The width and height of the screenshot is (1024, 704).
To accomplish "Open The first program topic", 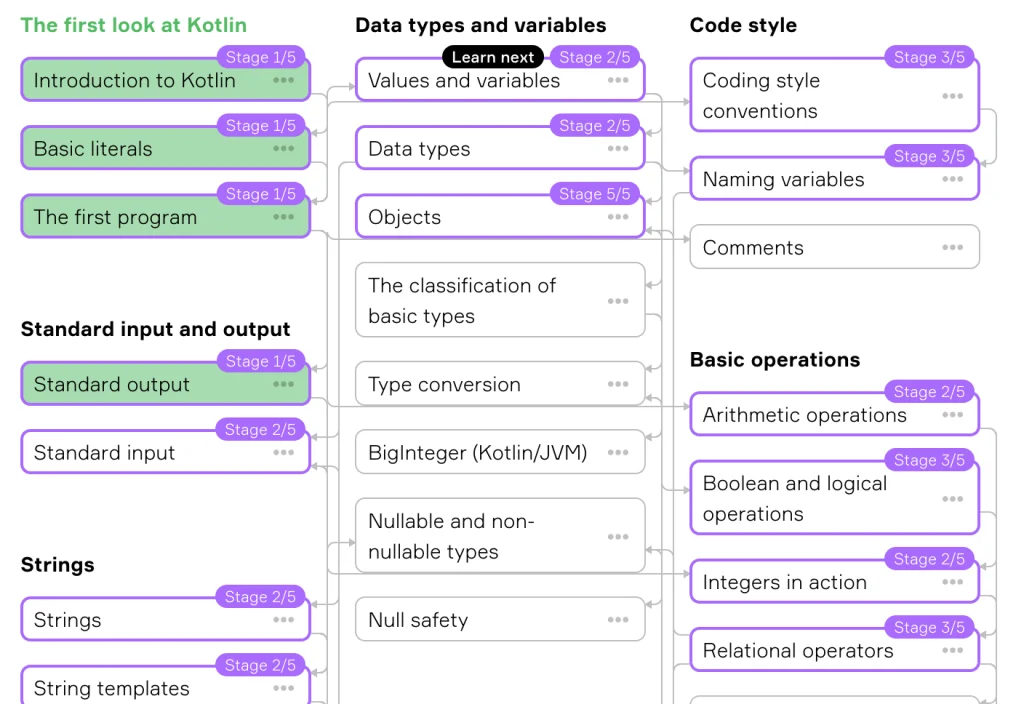I will [x=140, y=218].
